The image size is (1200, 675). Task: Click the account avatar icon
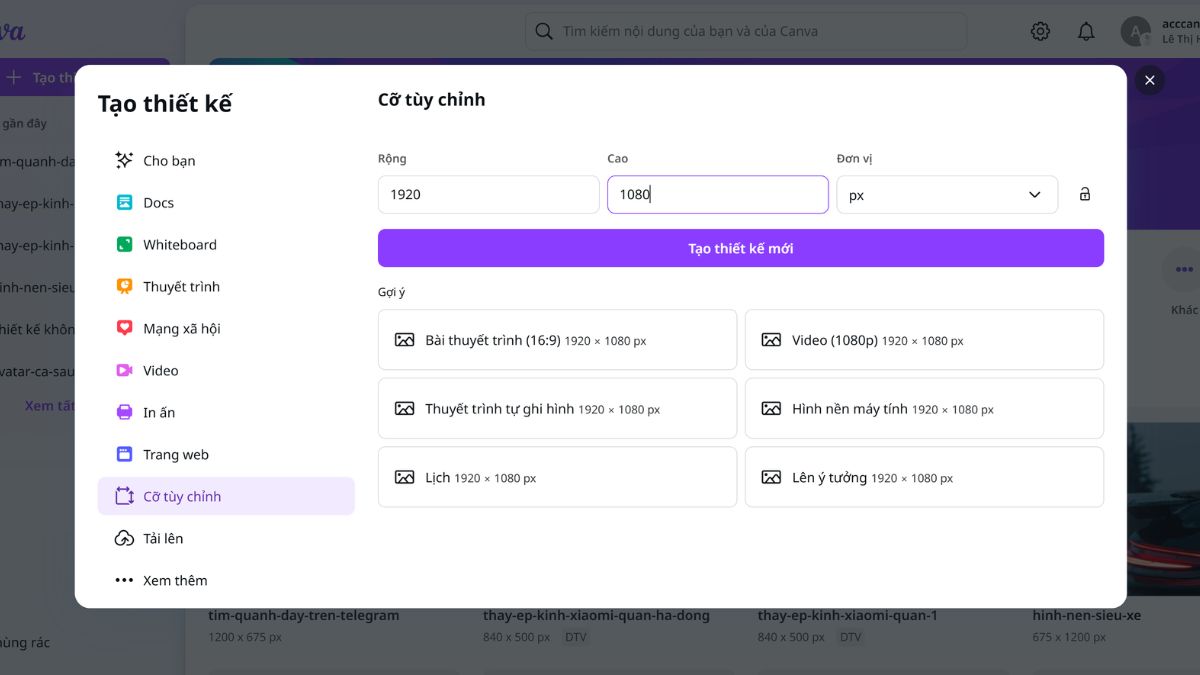[x=1136, y=32]
